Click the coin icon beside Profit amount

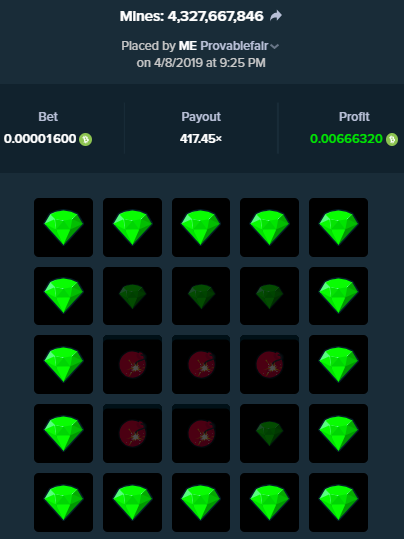[392, 140]
